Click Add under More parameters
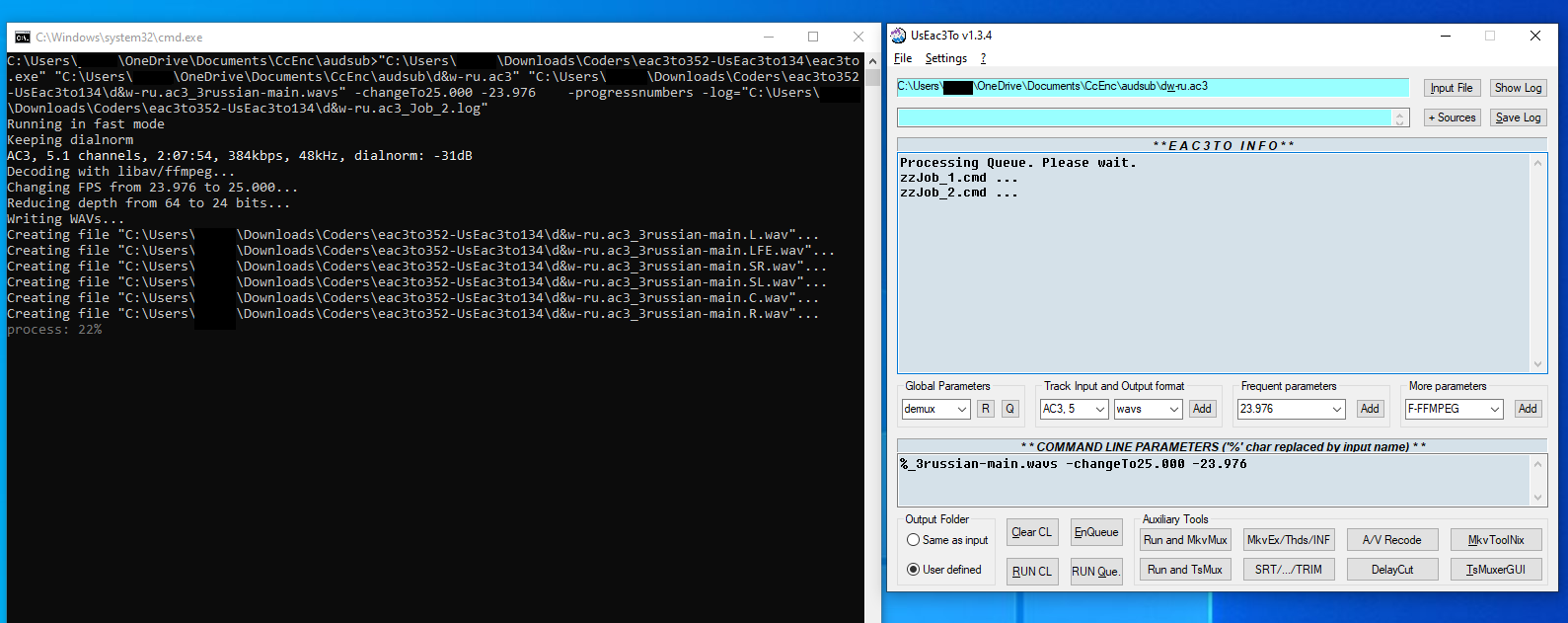The height and width of the screenshot is (623, 1568). click(1528, 409)
